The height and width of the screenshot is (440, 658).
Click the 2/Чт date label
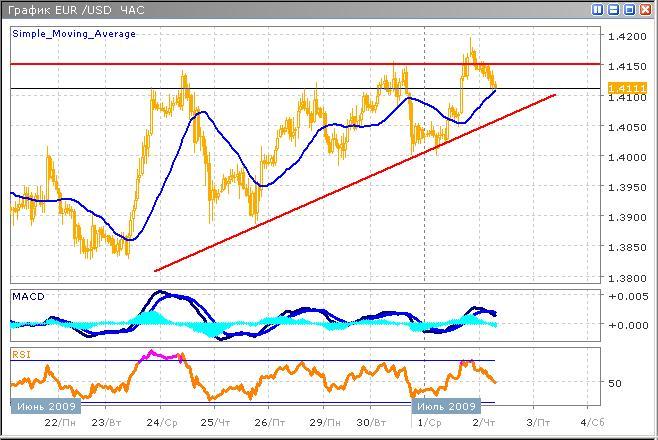click(485, 423)
